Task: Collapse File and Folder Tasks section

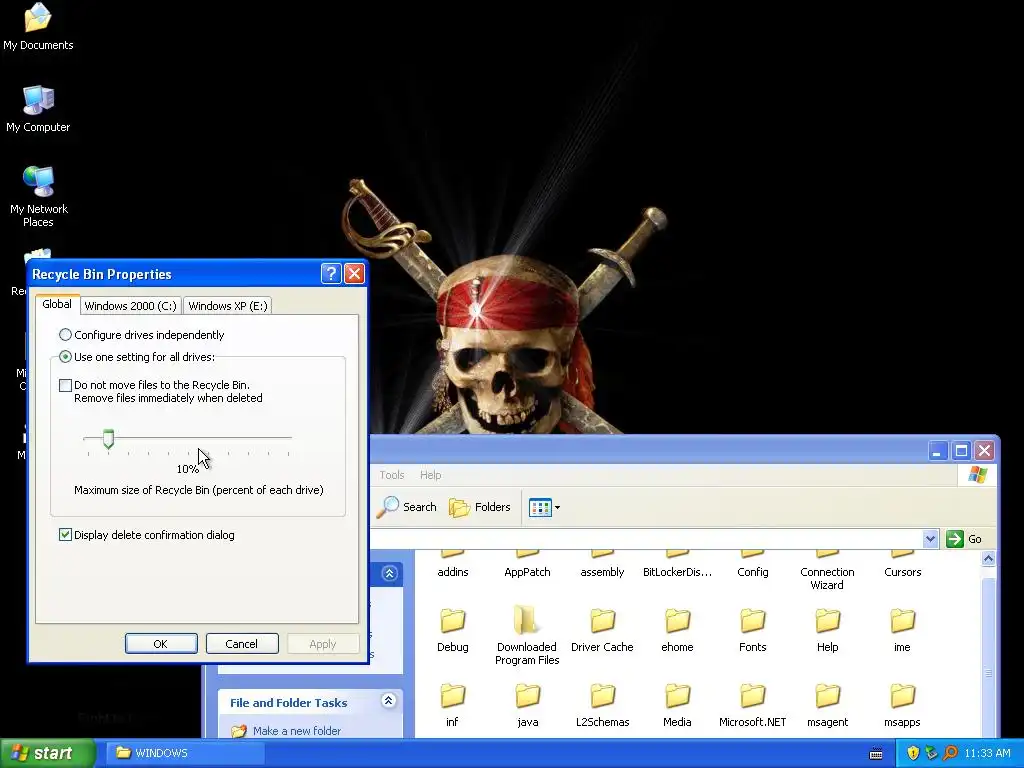Action: point(389,701)
